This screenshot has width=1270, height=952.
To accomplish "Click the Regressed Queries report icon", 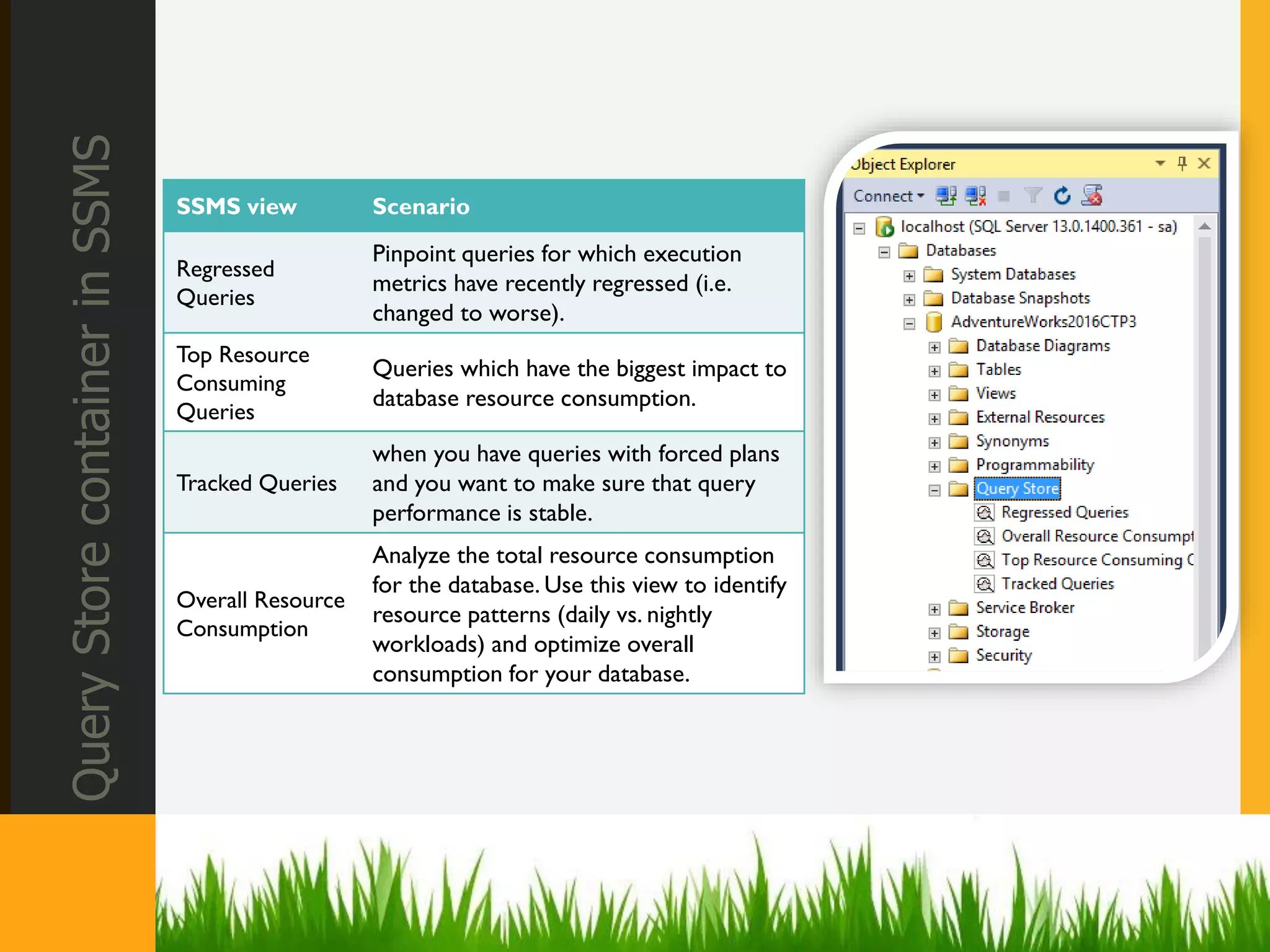I will coord(984,513).
